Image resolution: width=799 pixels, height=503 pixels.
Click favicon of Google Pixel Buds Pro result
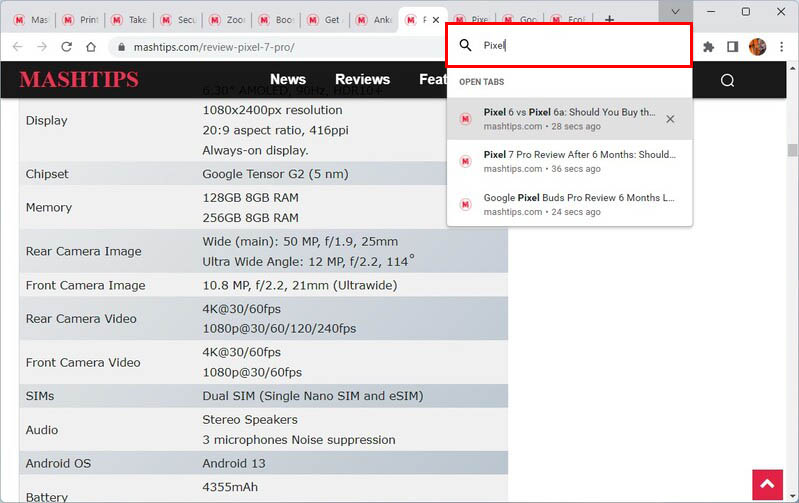click(x=465, y=204)
